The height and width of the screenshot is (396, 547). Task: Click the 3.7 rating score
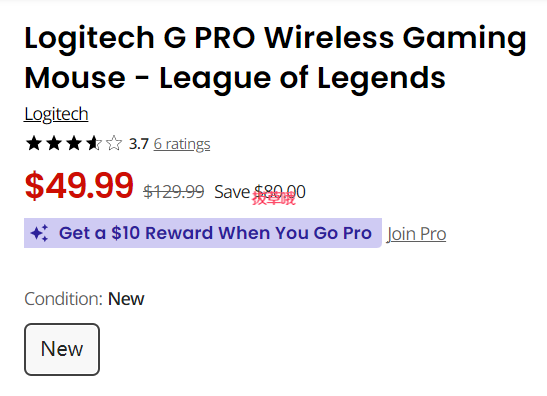tap(139, 144)
